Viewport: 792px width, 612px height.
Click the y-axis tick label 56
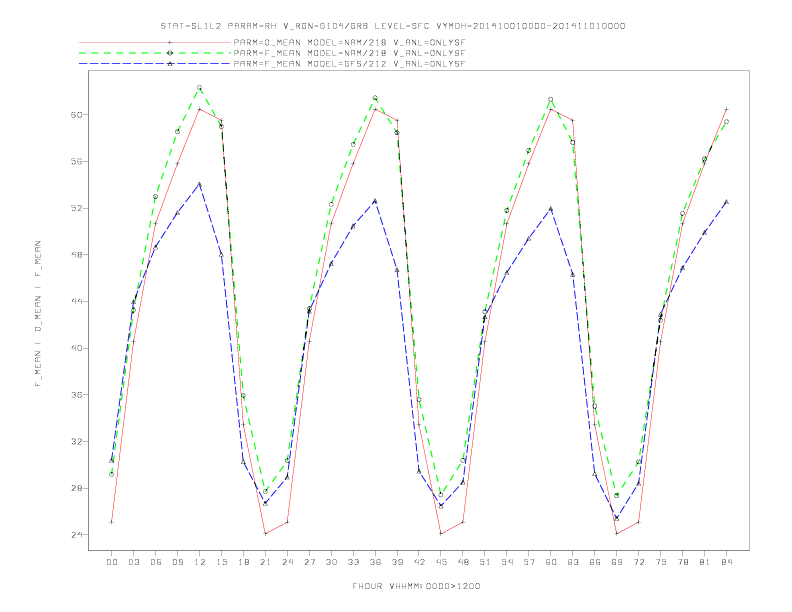76,162
